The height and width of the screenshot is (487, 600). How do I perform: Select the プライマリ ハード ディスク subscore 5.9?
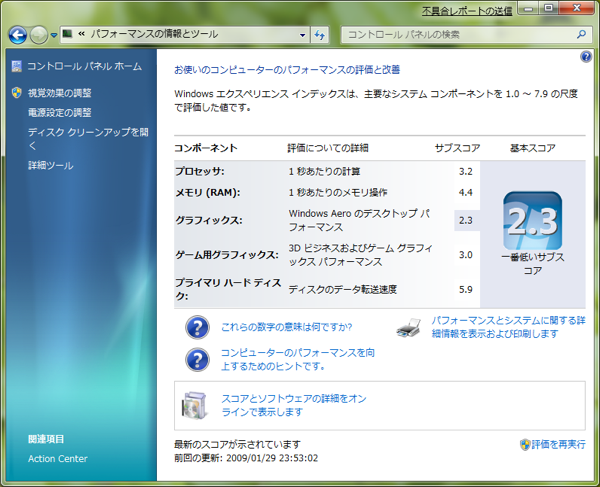(466, 290)
